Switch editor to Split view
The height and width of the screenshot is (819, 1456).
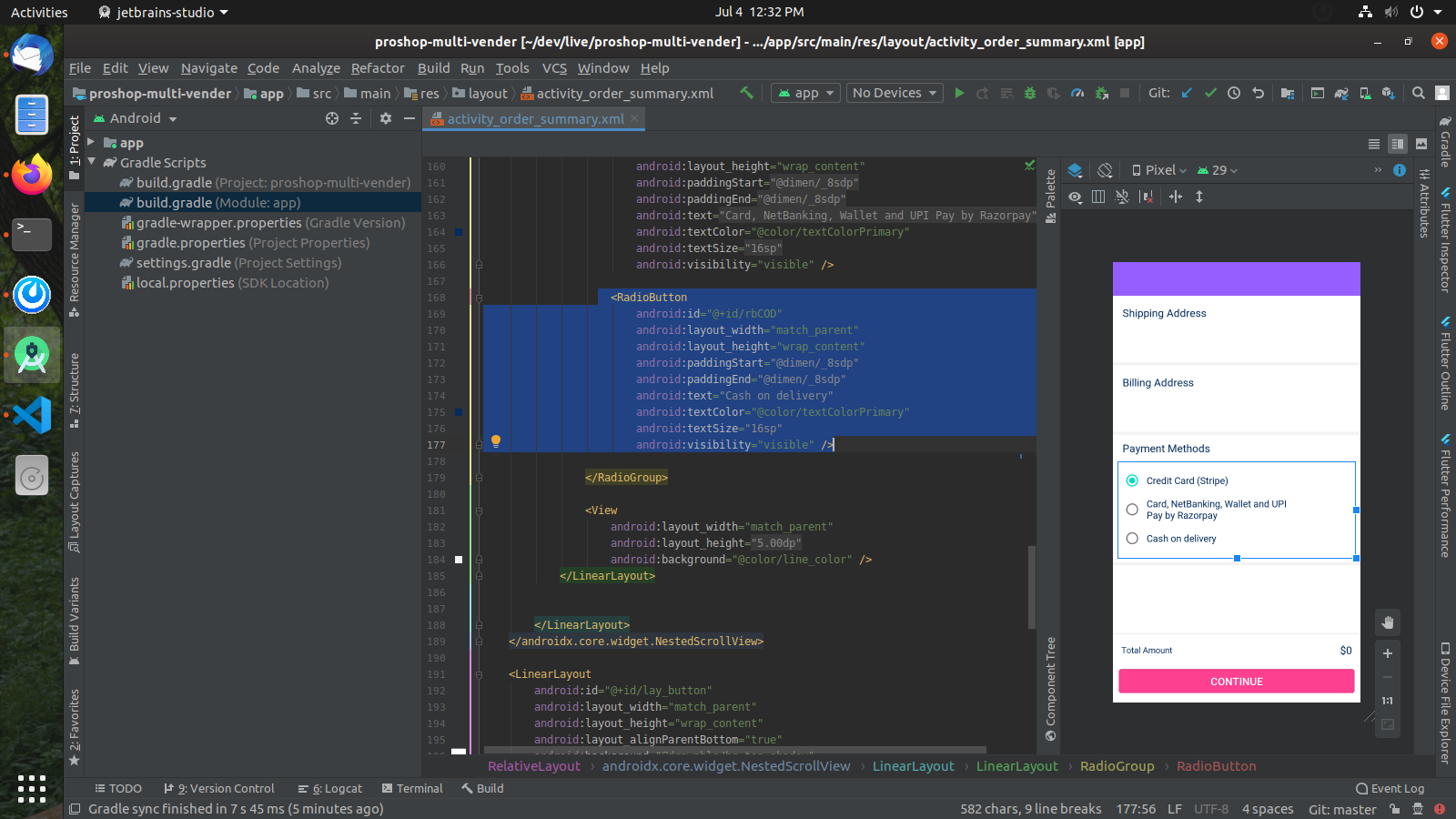(x=1398, y=144)
